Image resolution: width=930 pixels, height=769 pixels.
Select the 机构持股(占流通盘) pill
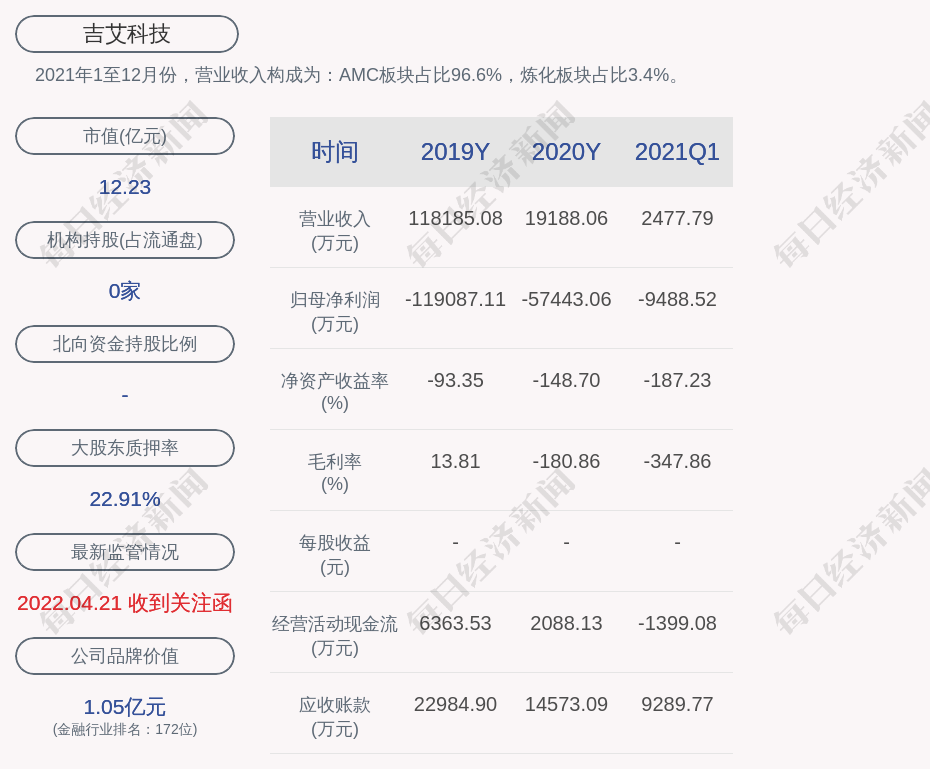pyautogui.click(x=125, y=240)
